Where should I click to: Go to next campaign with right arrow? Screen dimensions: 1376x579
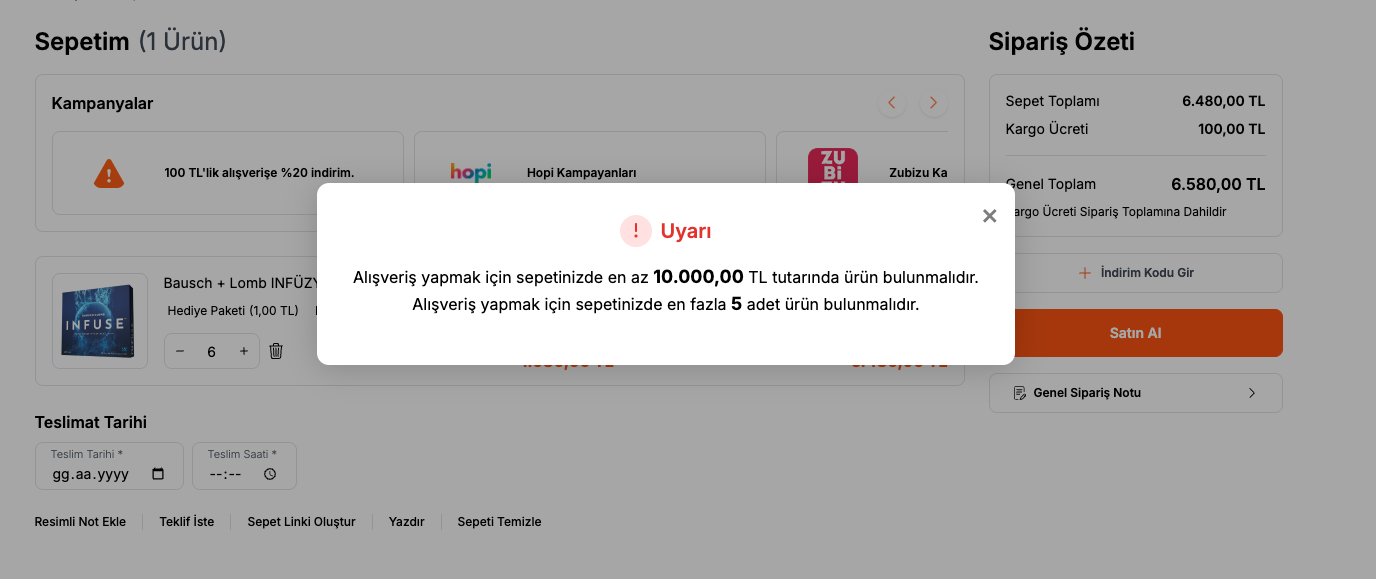[x=933, y=103]
